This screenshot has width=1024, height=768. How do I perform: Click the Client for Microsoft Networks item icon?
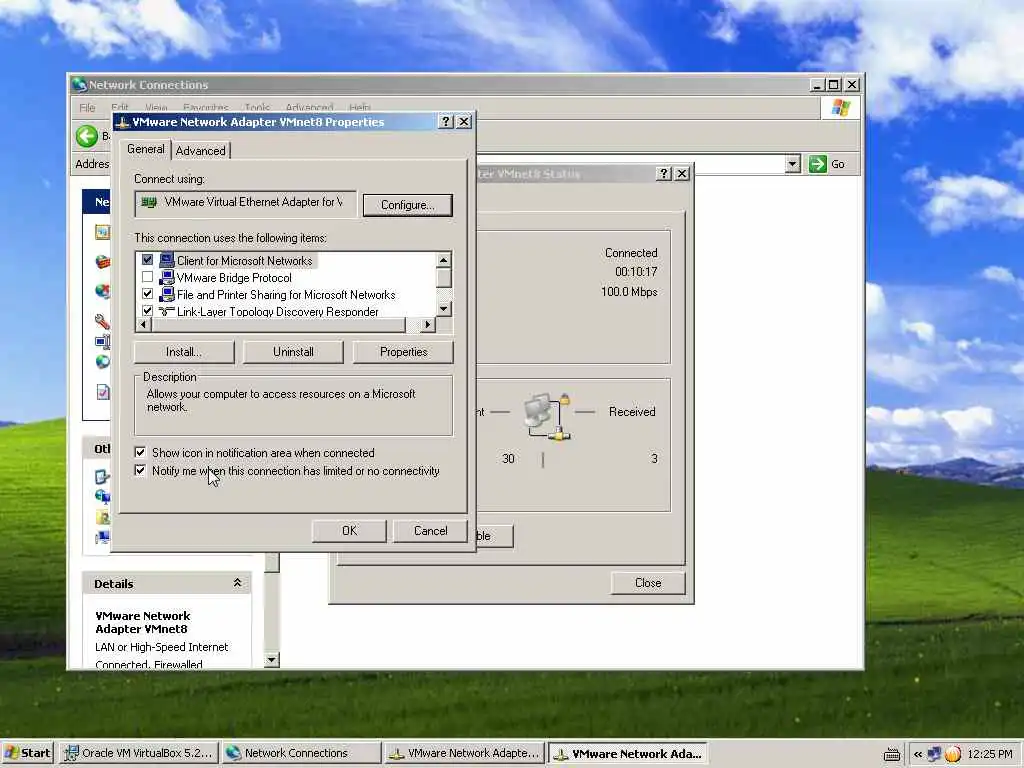[x=167, y=261]
